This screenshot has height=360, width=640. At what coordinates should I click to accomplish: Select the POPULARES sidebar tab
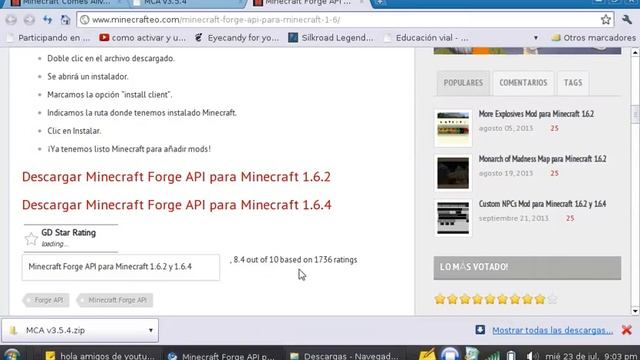click(x=463, y=83)
